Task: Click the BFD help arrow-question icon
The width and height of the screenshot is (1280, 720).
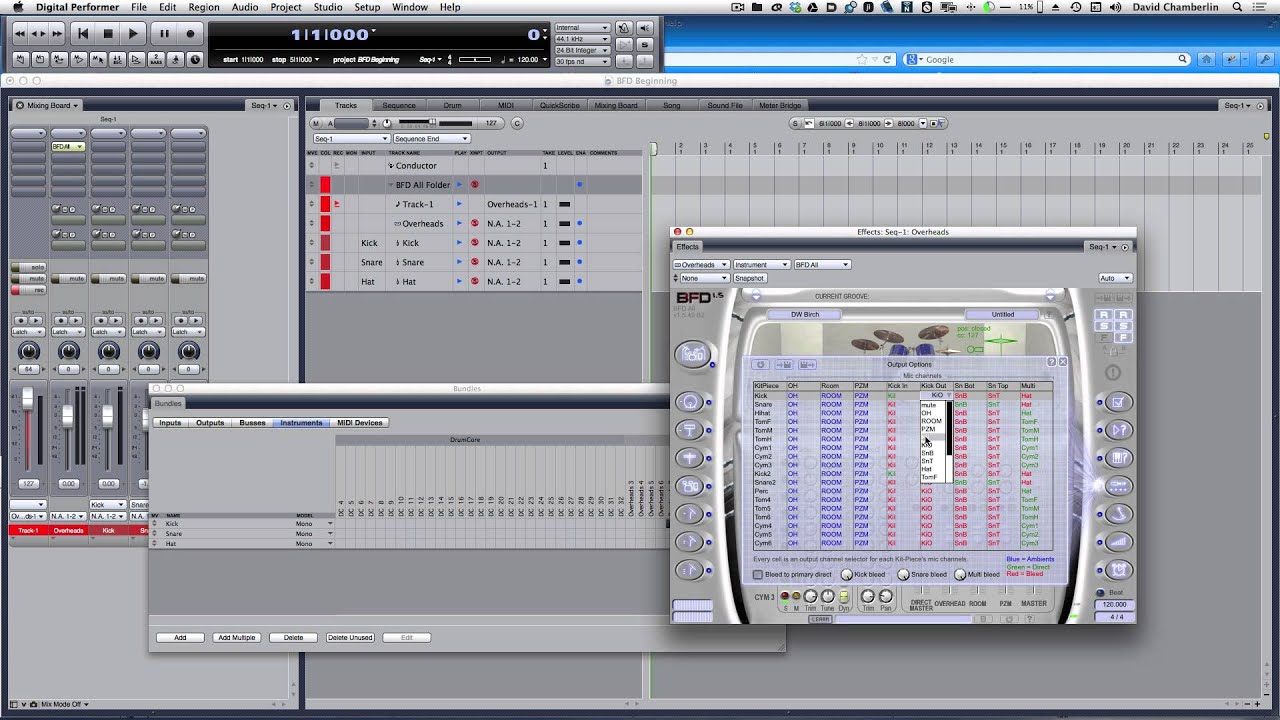Action: [x=1119, y=430]
